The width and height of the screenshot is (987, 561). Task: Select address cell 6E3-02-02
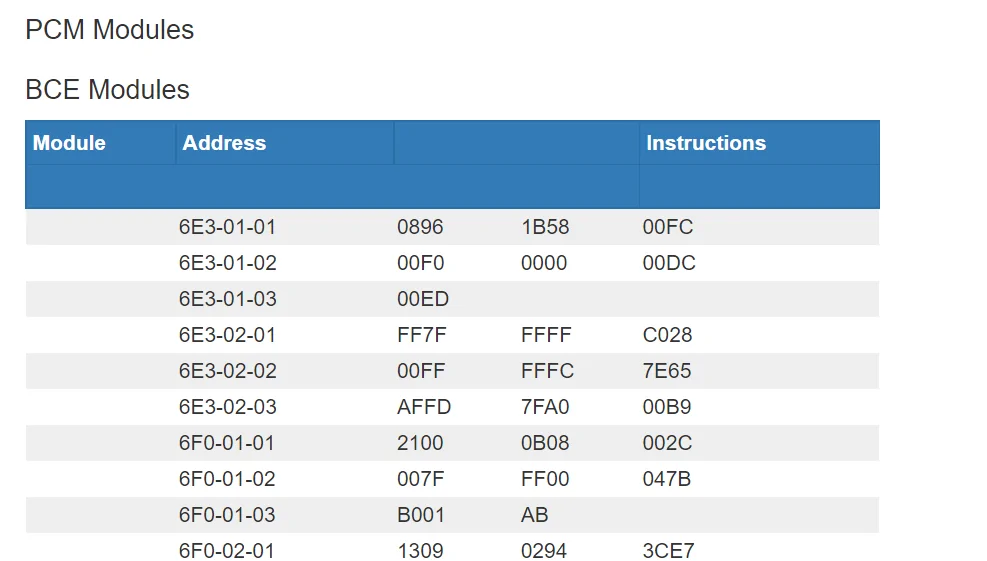(227, 371)
